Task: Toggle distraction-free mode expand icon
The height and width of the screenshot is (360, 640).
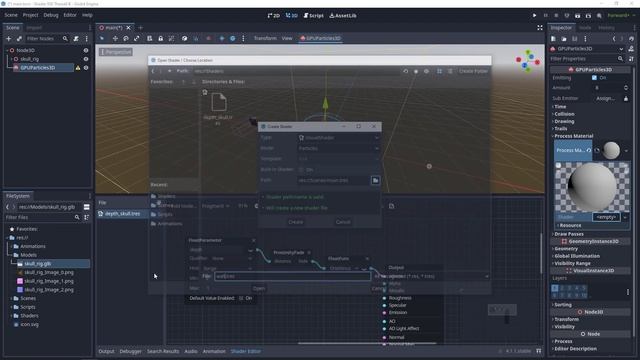Action: 540,28
